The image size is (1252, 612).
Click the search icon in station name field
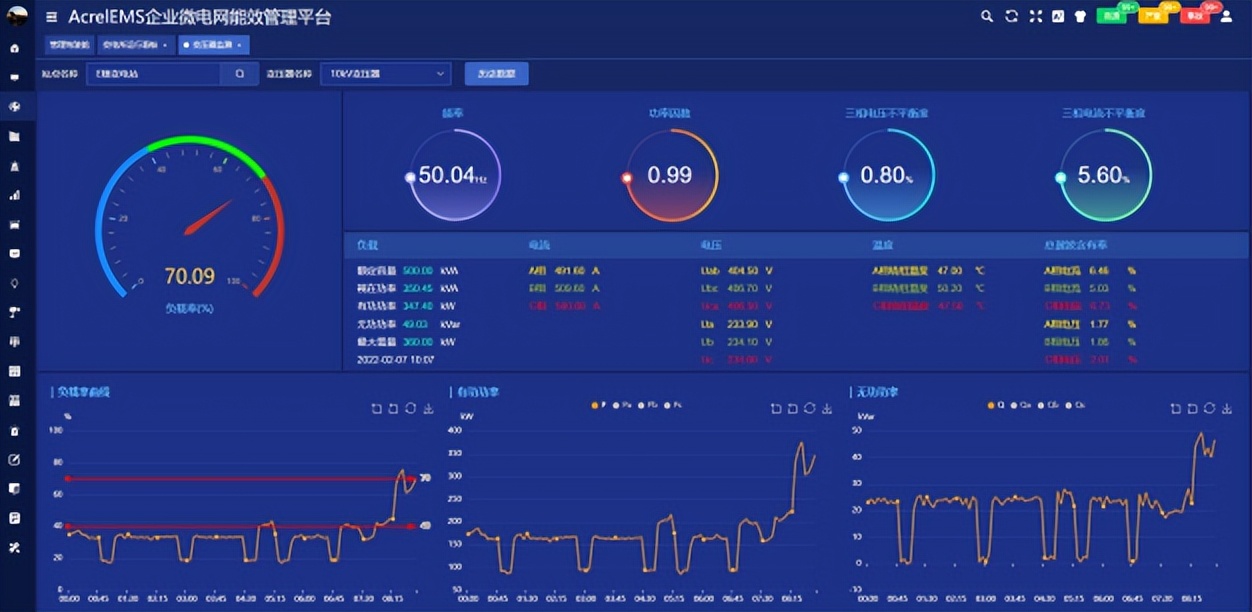tap(239, 73)
